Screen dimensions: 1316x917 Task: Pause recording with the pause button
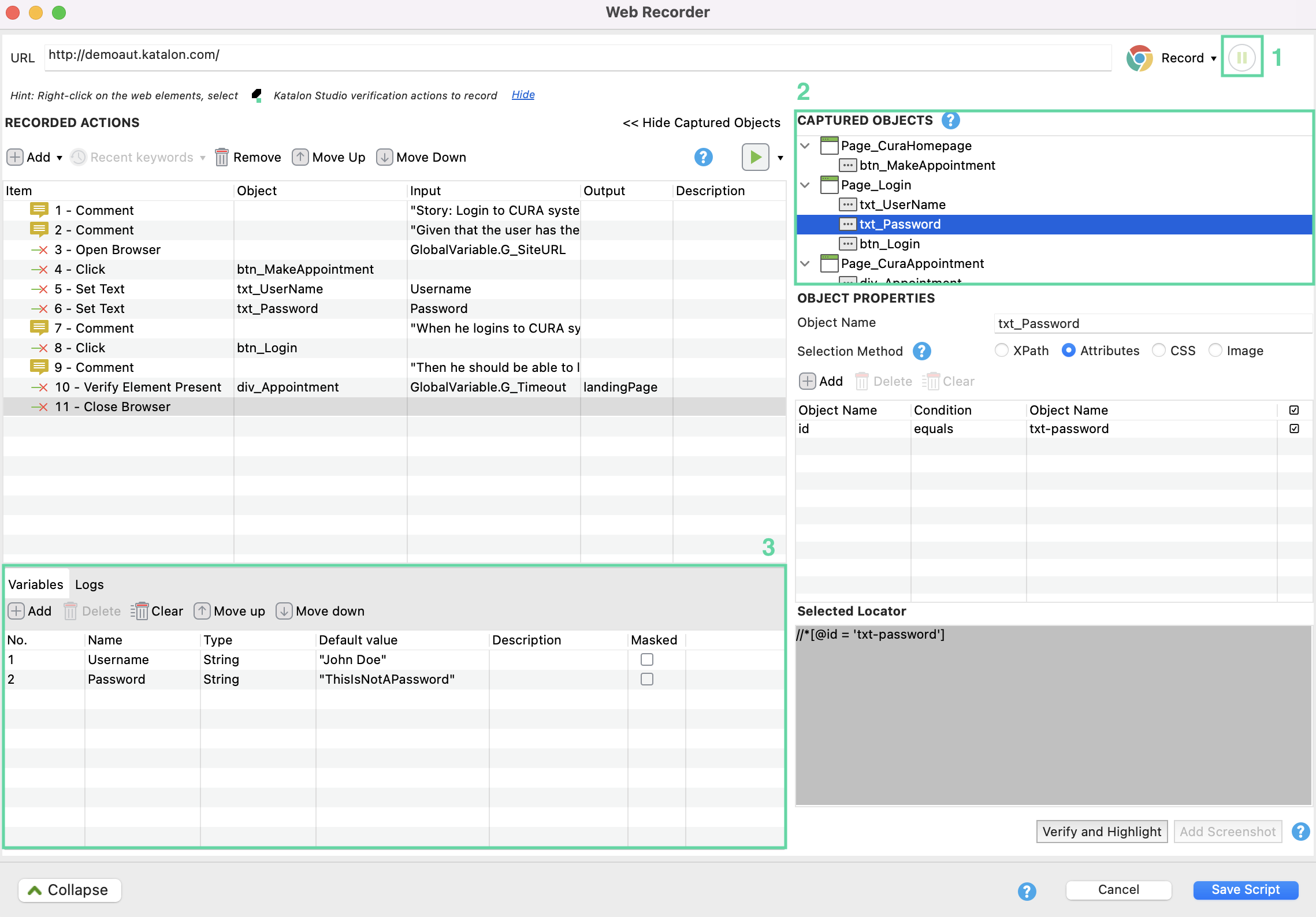coord(1241,58)
